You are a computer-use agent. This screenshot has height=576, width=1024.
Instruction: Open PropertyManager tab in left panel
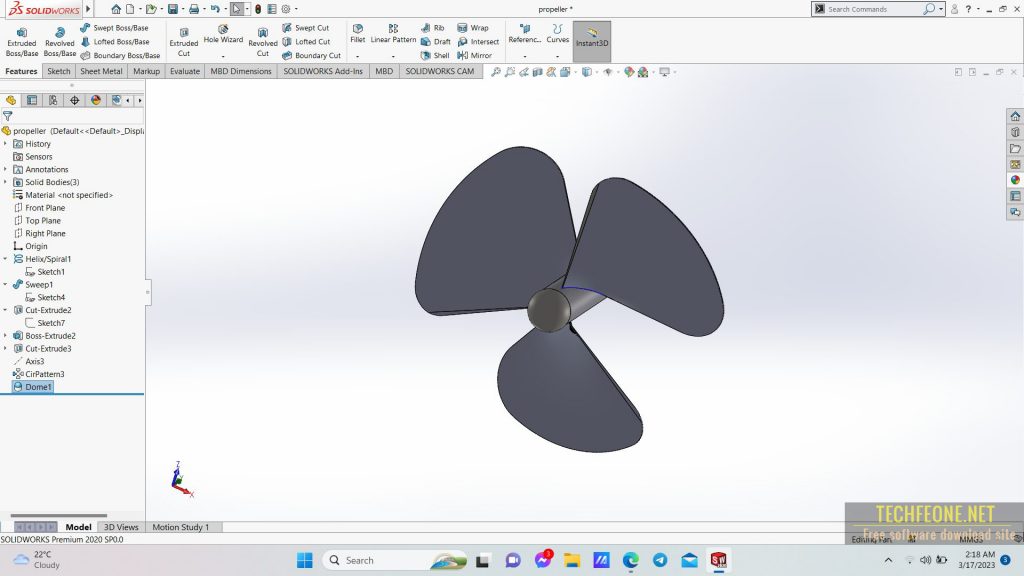(x=32, y=100)
